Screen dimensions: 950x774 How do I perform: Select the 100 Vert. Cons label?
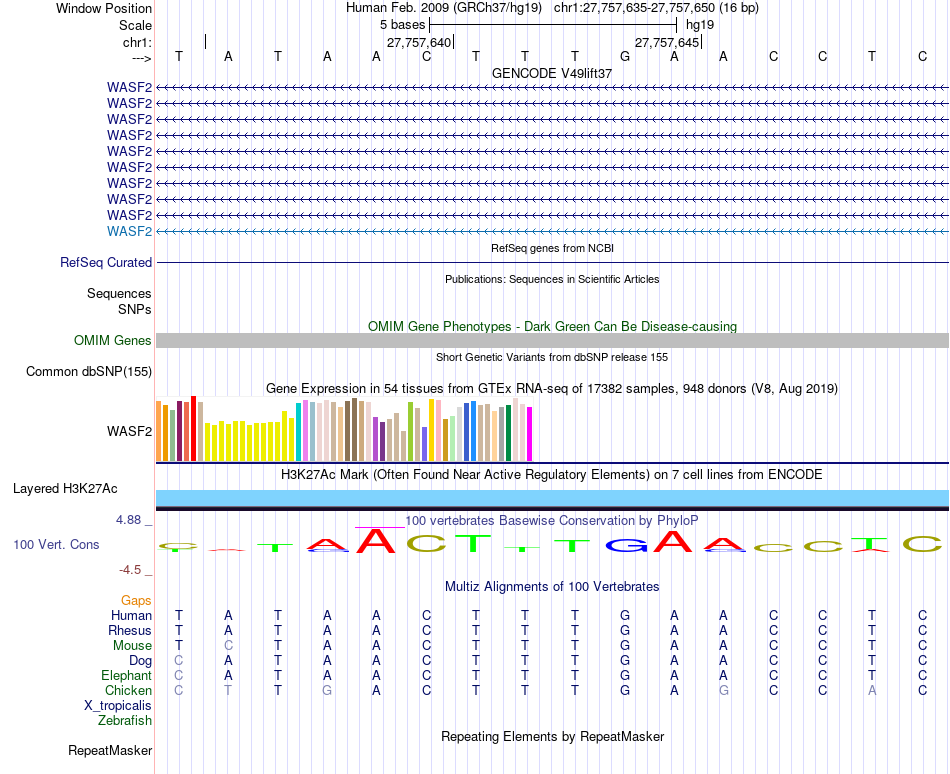coord(56,544)
